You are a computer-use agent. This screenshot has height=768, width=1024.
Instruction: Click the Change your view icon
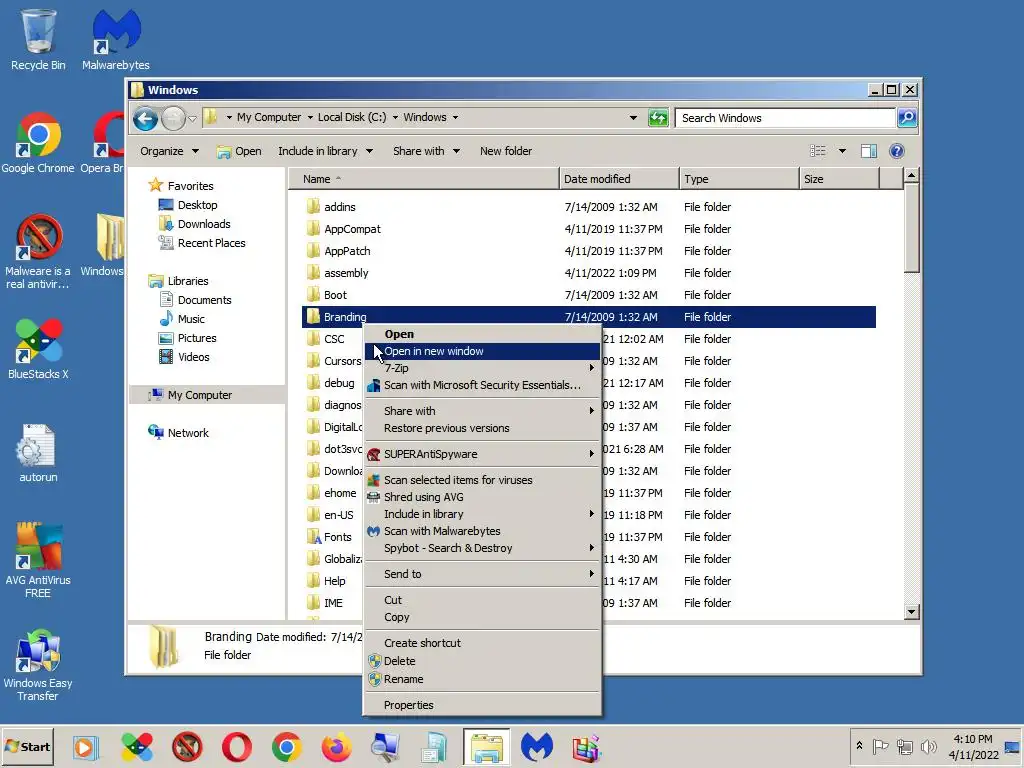tap(818, 152)
